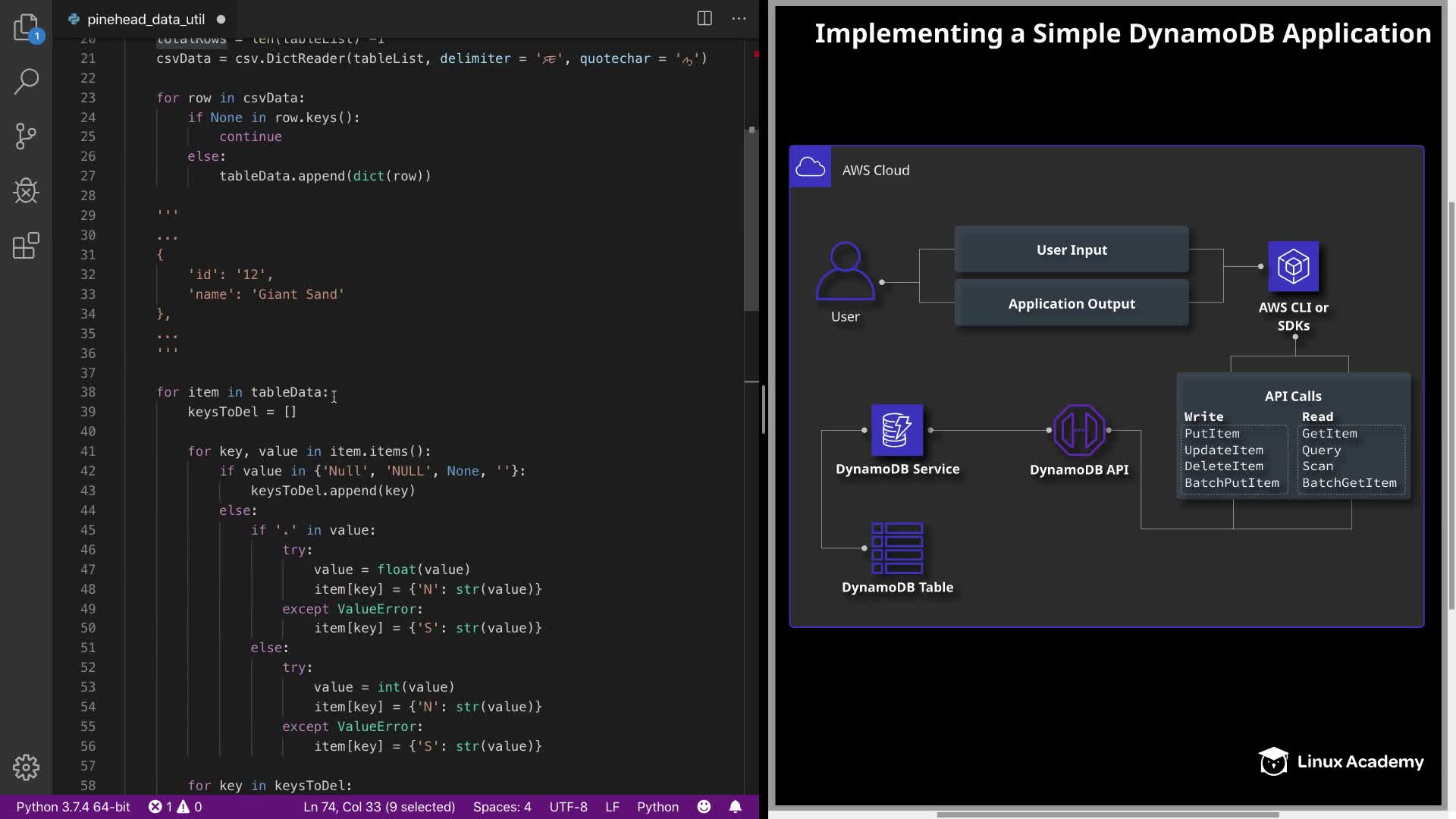Click the Ln 74, Col 33 position indicator
The image size is (1456, 819).
(379, 807)
